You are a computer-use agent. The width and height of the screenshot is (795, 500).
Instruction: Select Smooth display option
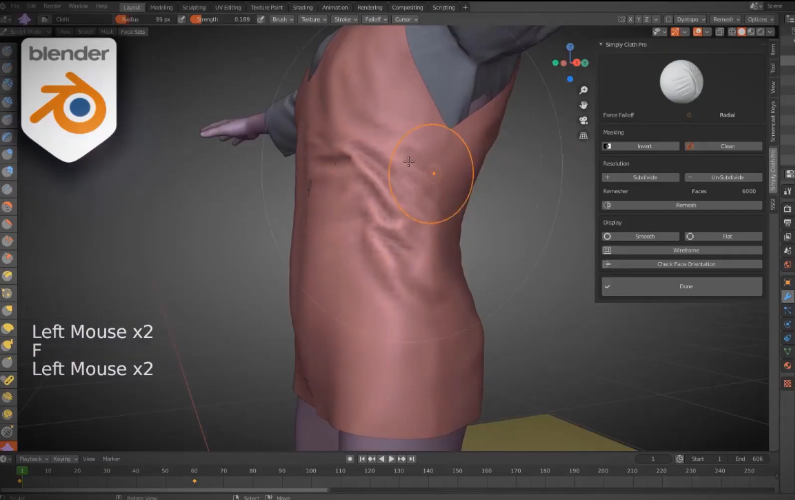click(640, 236)
